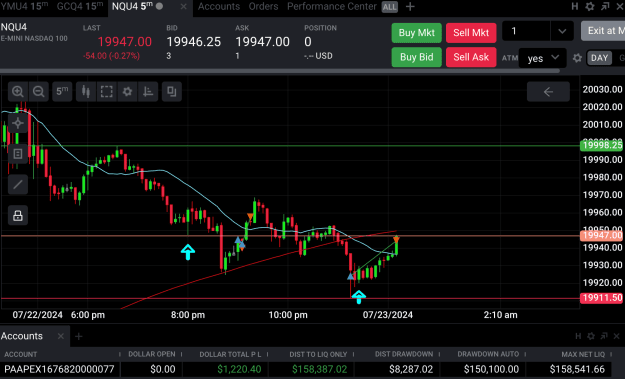625x379 pixels.
Task: Click the detach chart window icon
Action: pyautogui.click(x=172, y=92)
